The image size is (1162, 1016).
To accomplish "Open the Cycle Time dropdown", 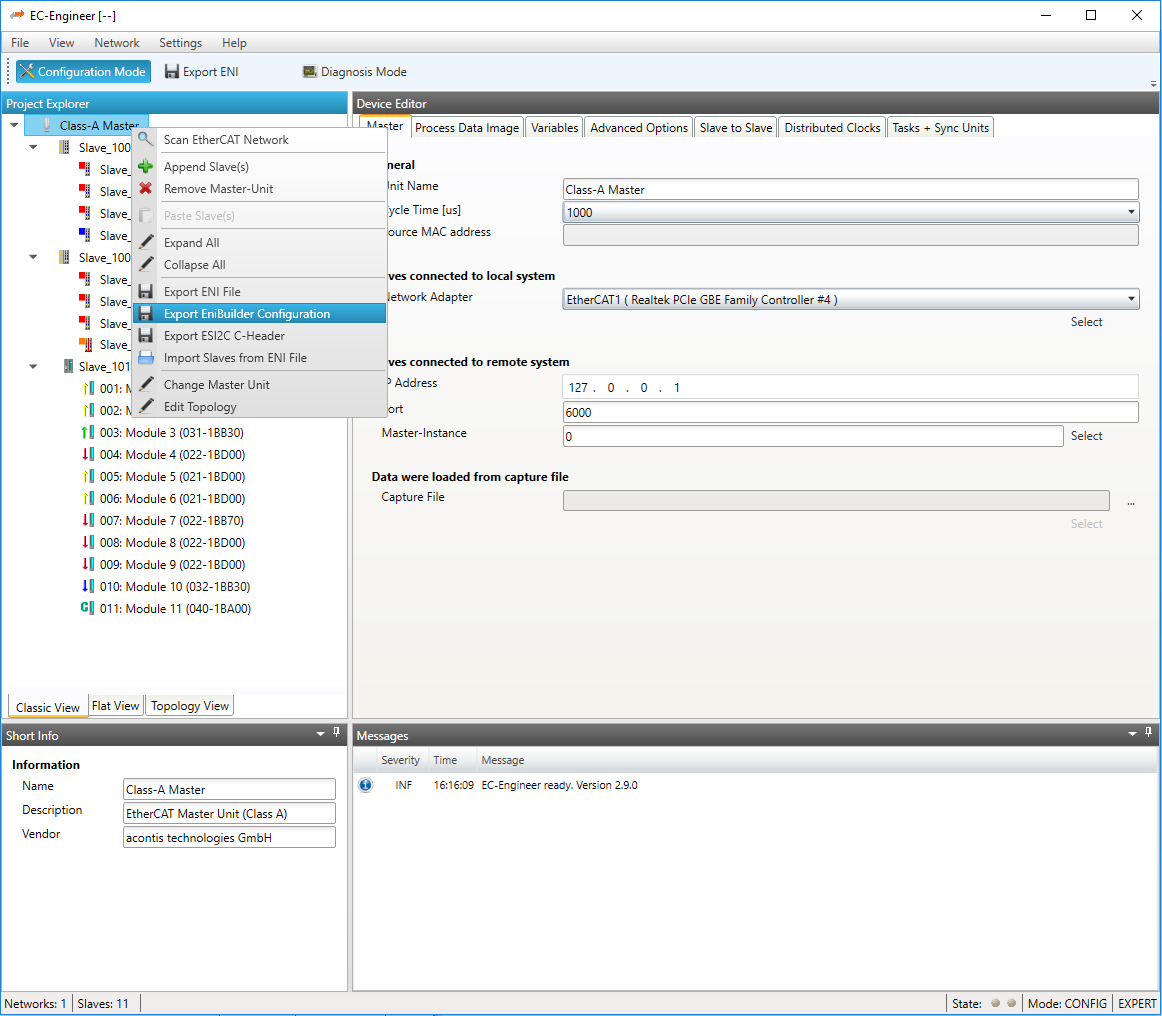I will (x=1131, y=212).
